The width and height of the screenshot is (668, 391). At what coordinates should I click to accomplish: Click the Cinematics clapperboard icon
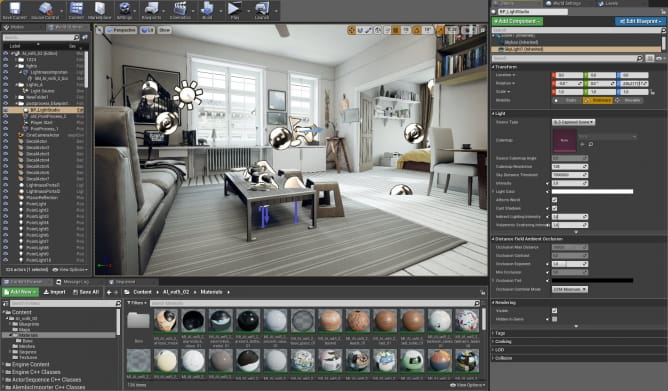click(180, 9)
